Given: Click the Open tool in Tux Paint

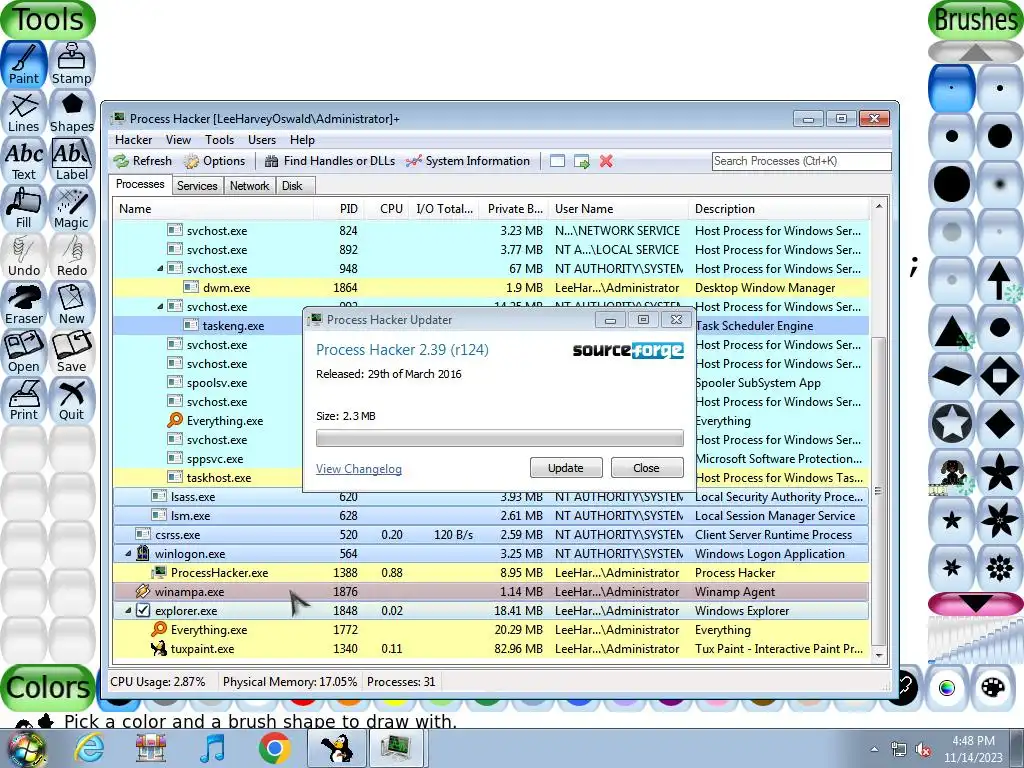Looking at the screenshot, I should [24, 352].
